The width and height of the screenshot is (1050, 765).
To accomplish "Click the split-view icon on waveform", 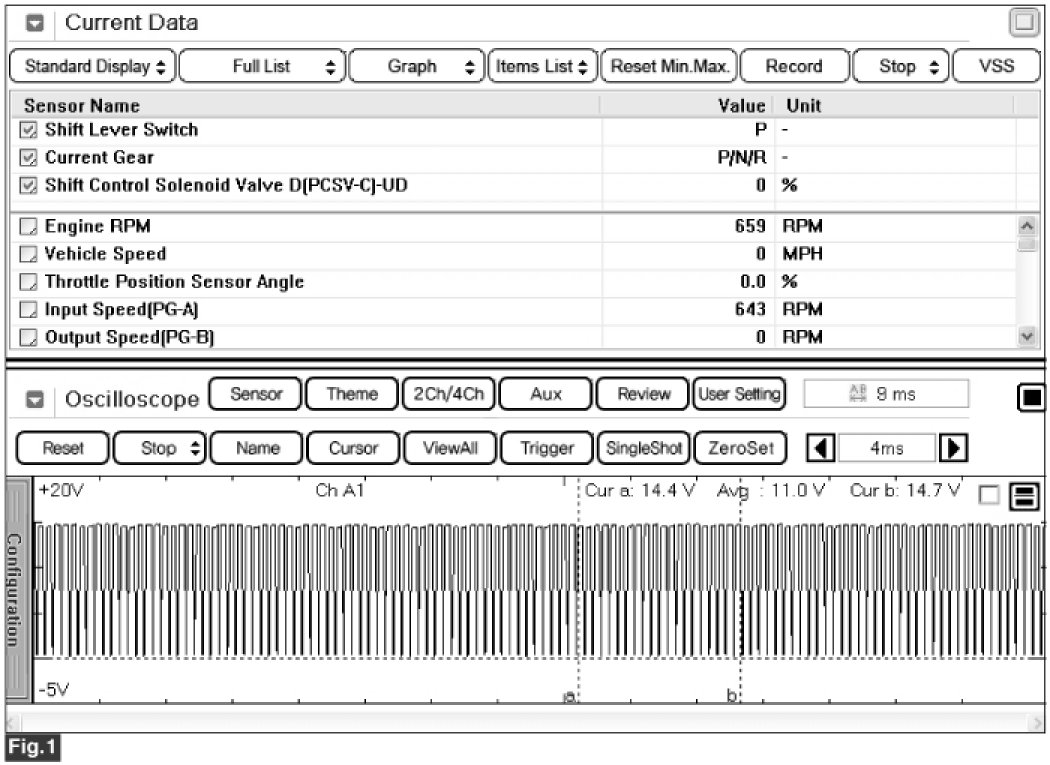I will 1023,495.
